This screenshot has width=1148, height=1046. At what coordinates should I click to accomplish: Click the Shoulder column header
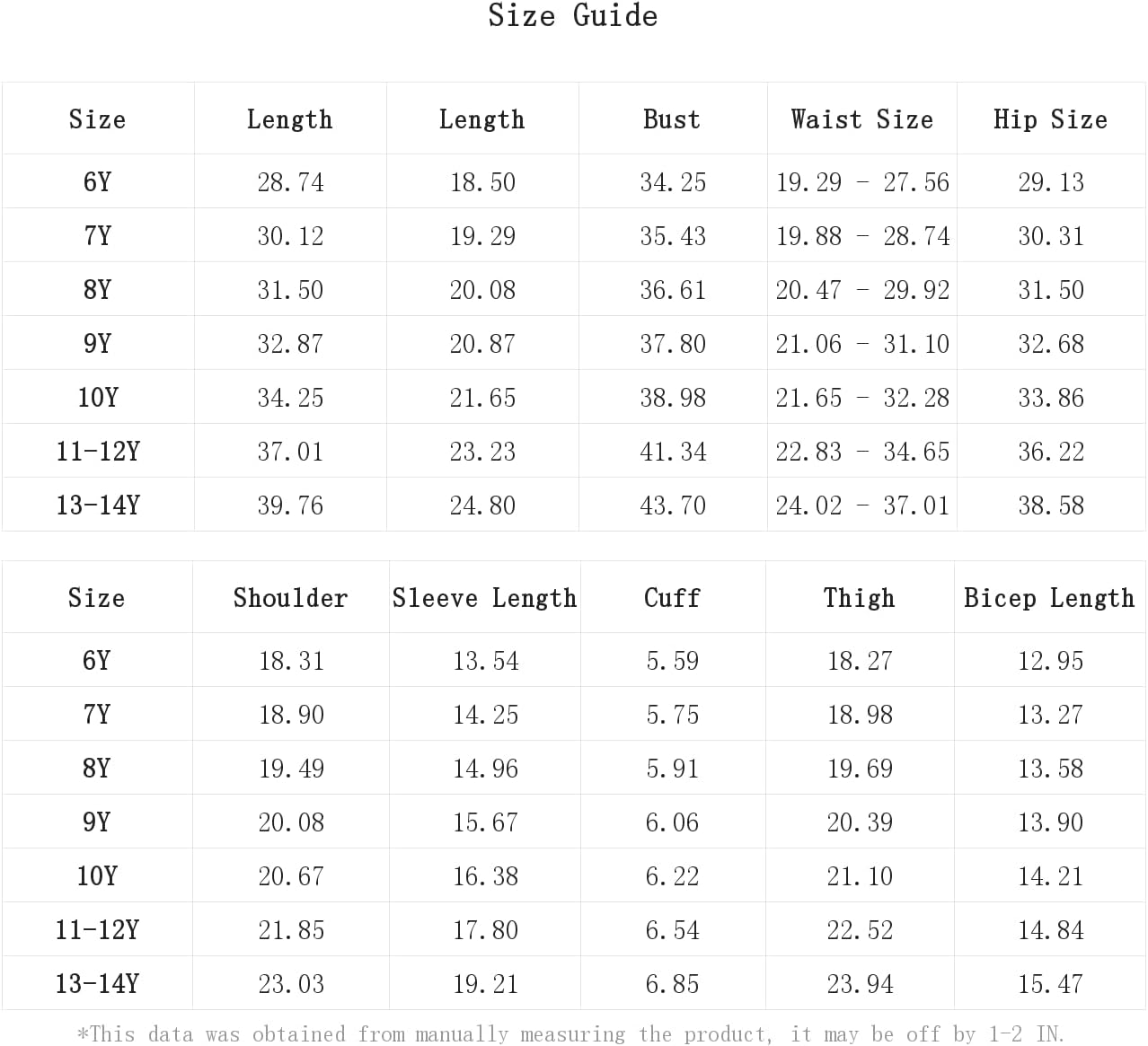point(290,598)
